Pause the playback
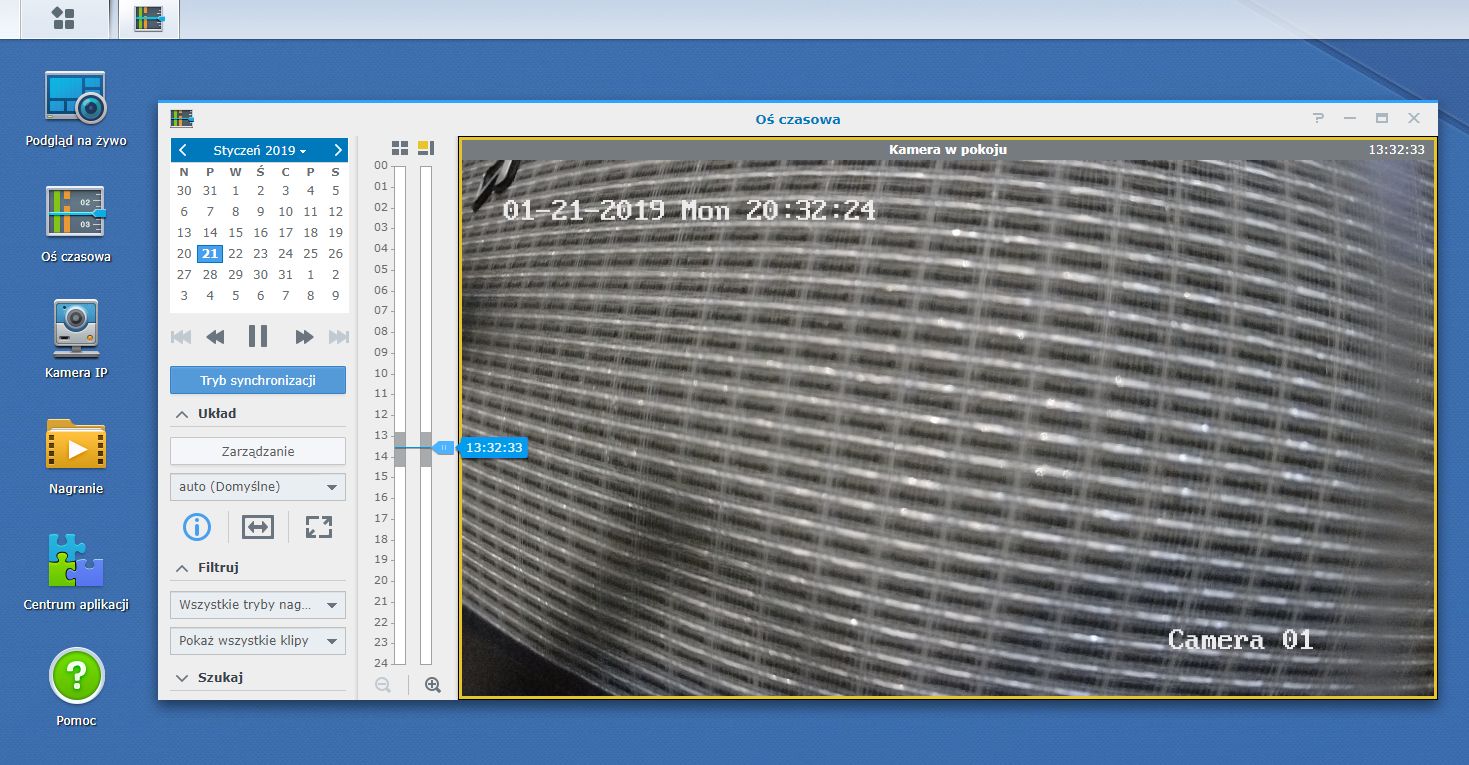 [x=258, y=336]
